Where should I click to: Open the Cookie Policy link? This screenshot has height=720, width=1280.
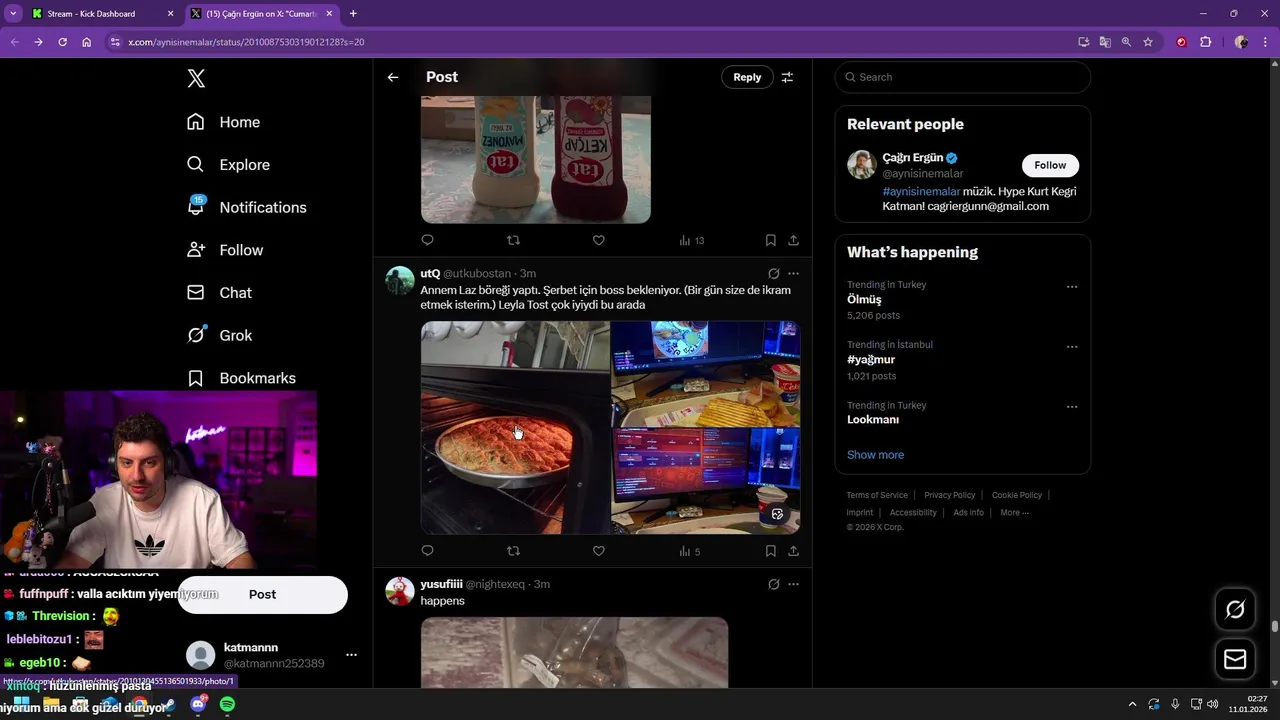click(x=1017, y=495)
